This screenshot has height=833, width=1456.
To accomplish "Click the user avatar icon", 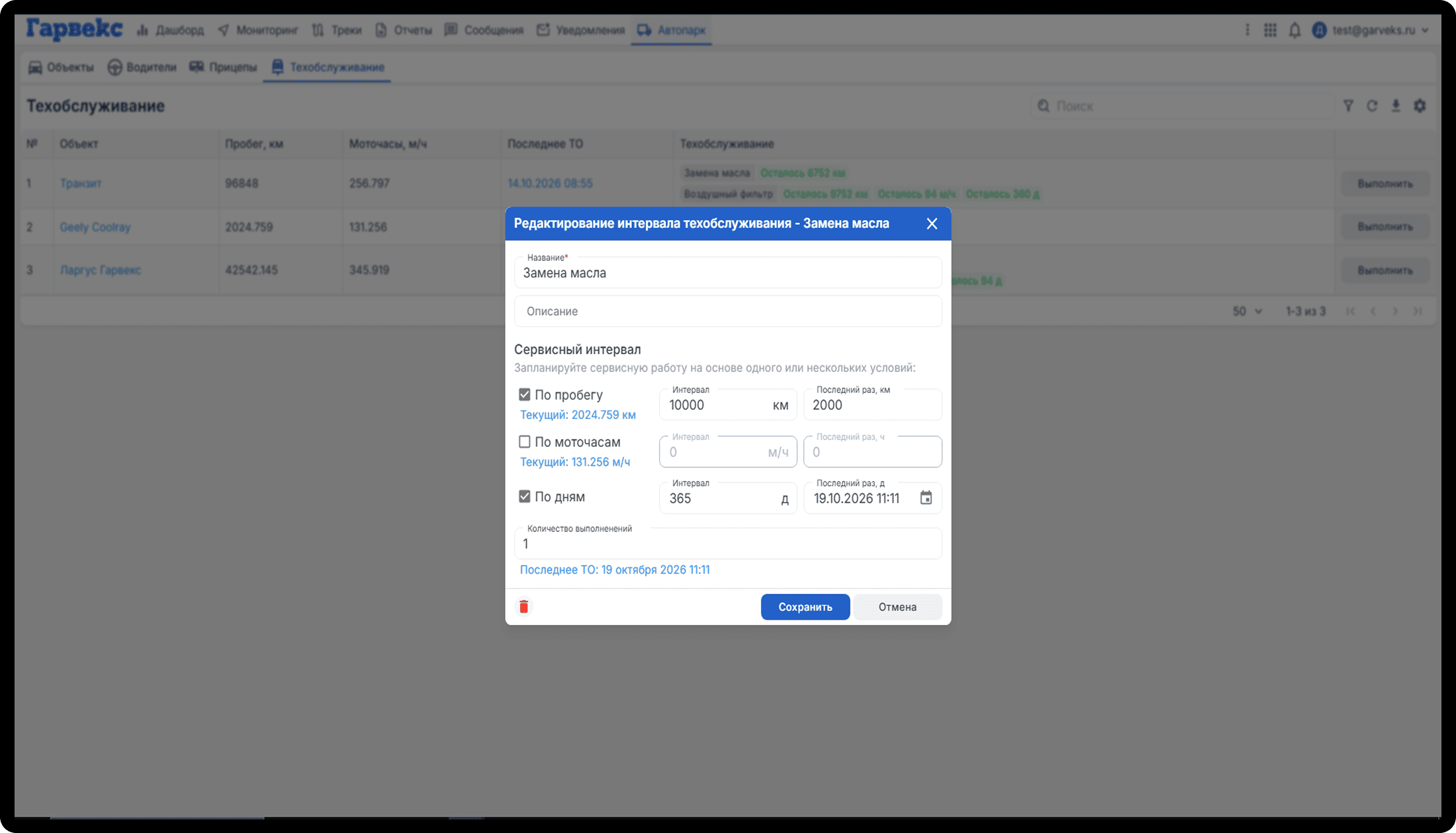I will [1319, 30].
